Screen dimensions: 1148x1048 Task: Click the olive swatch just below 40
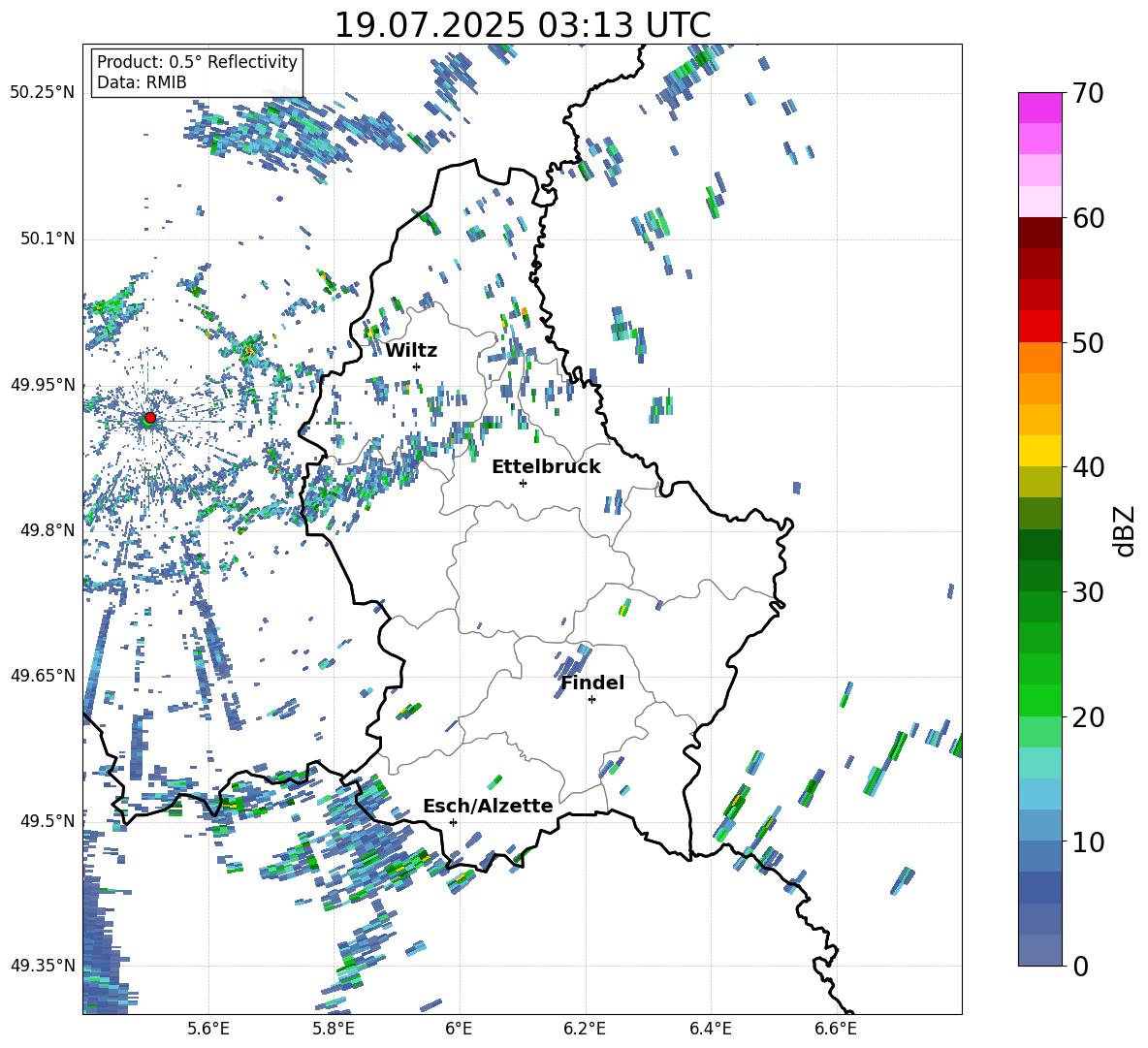coord(1040,482)
